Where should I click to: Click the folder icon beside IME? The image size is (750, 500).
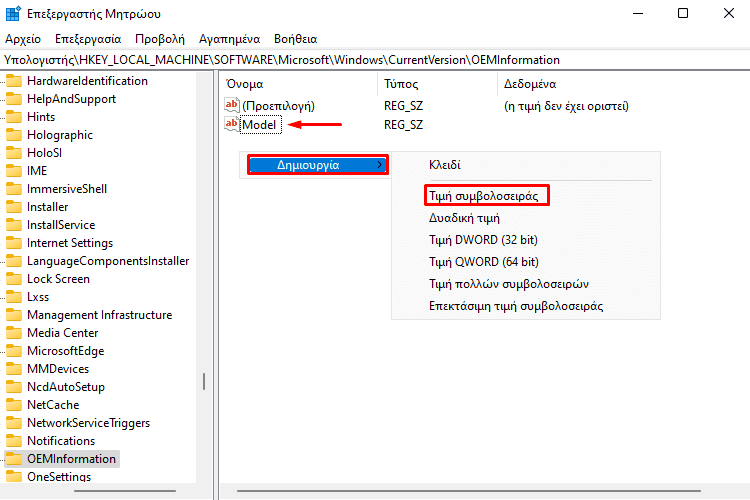pos(14,171)
